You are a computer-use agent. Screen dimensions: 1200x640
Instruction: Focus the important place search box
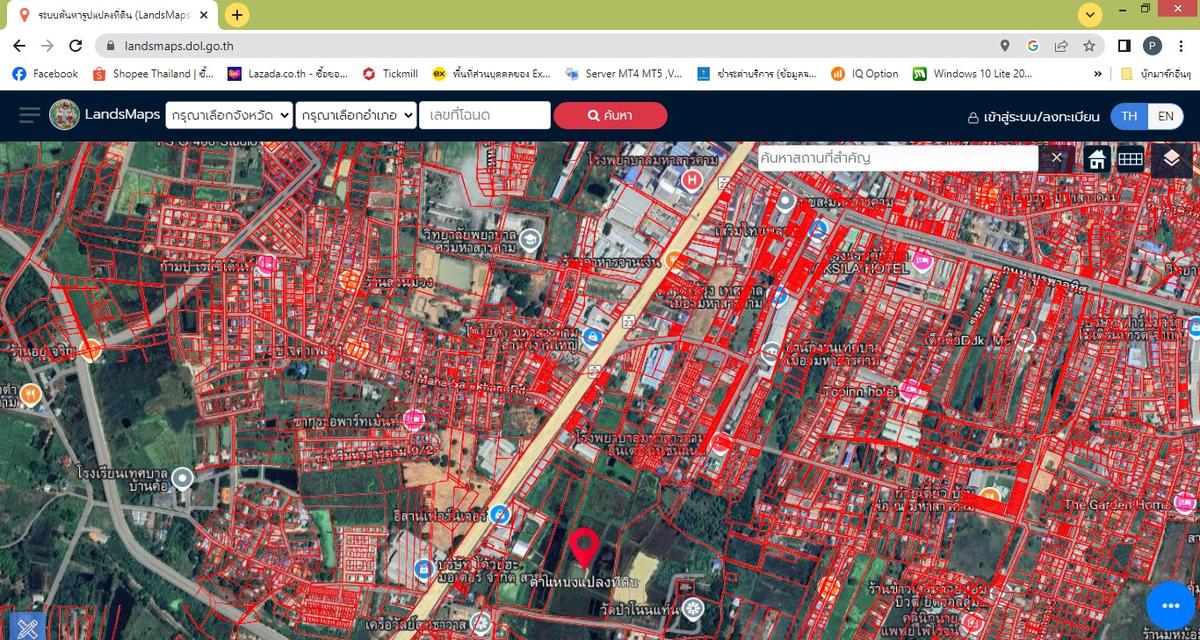(898, 158)
